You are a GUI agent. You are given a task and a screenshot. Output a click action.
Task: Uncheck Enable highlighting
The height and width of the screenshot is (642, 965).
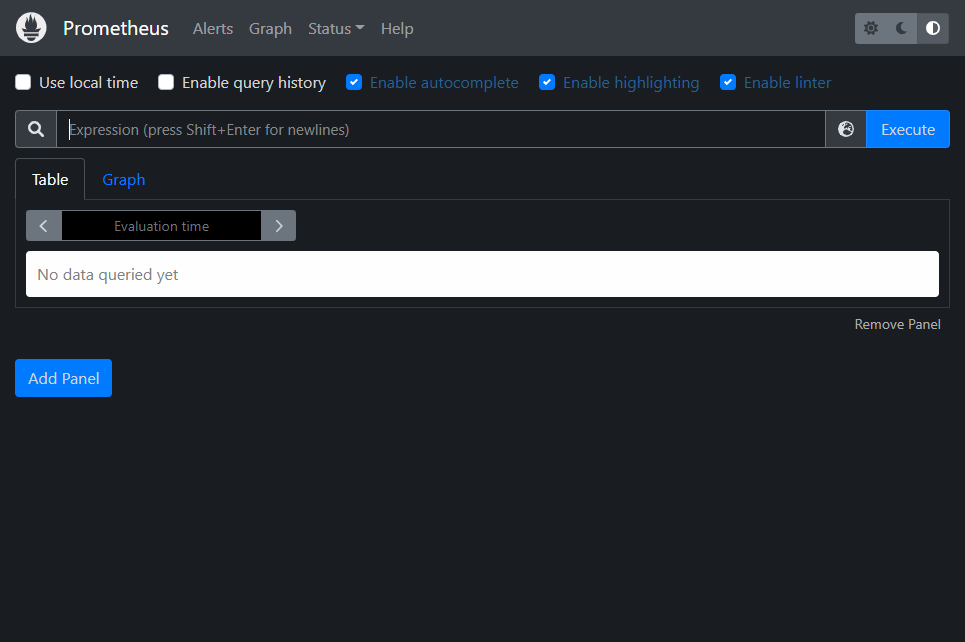click(547, 82)
